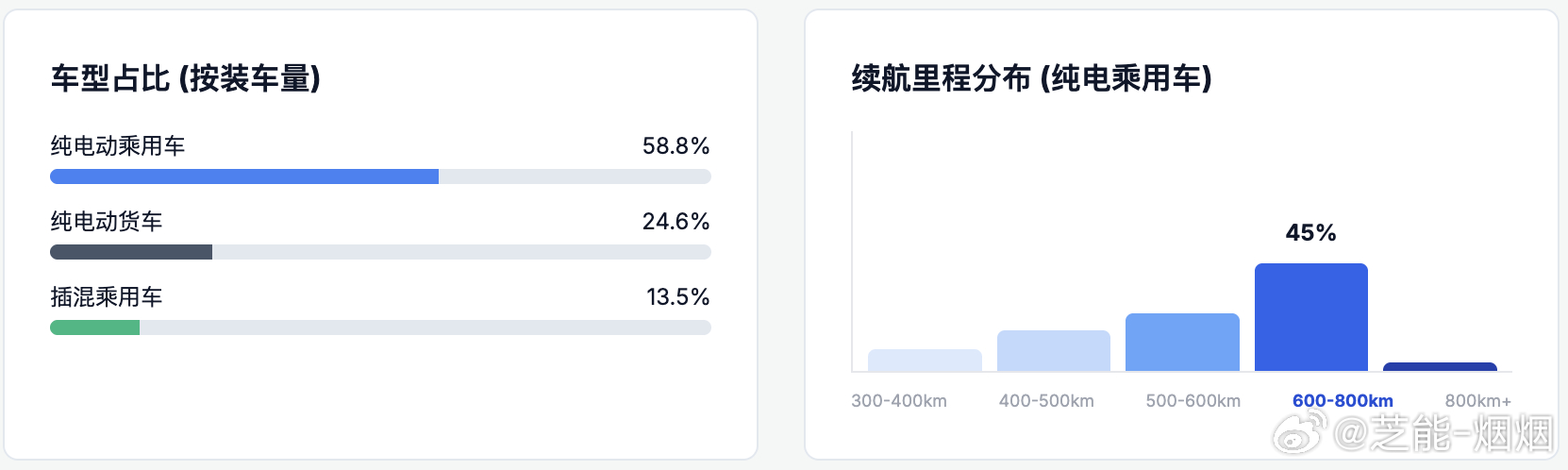The width and height of the screenshot is (1568, 470).
Task: Click the dark 纯电动货车 progress bar fill
Action: point(131,252)
